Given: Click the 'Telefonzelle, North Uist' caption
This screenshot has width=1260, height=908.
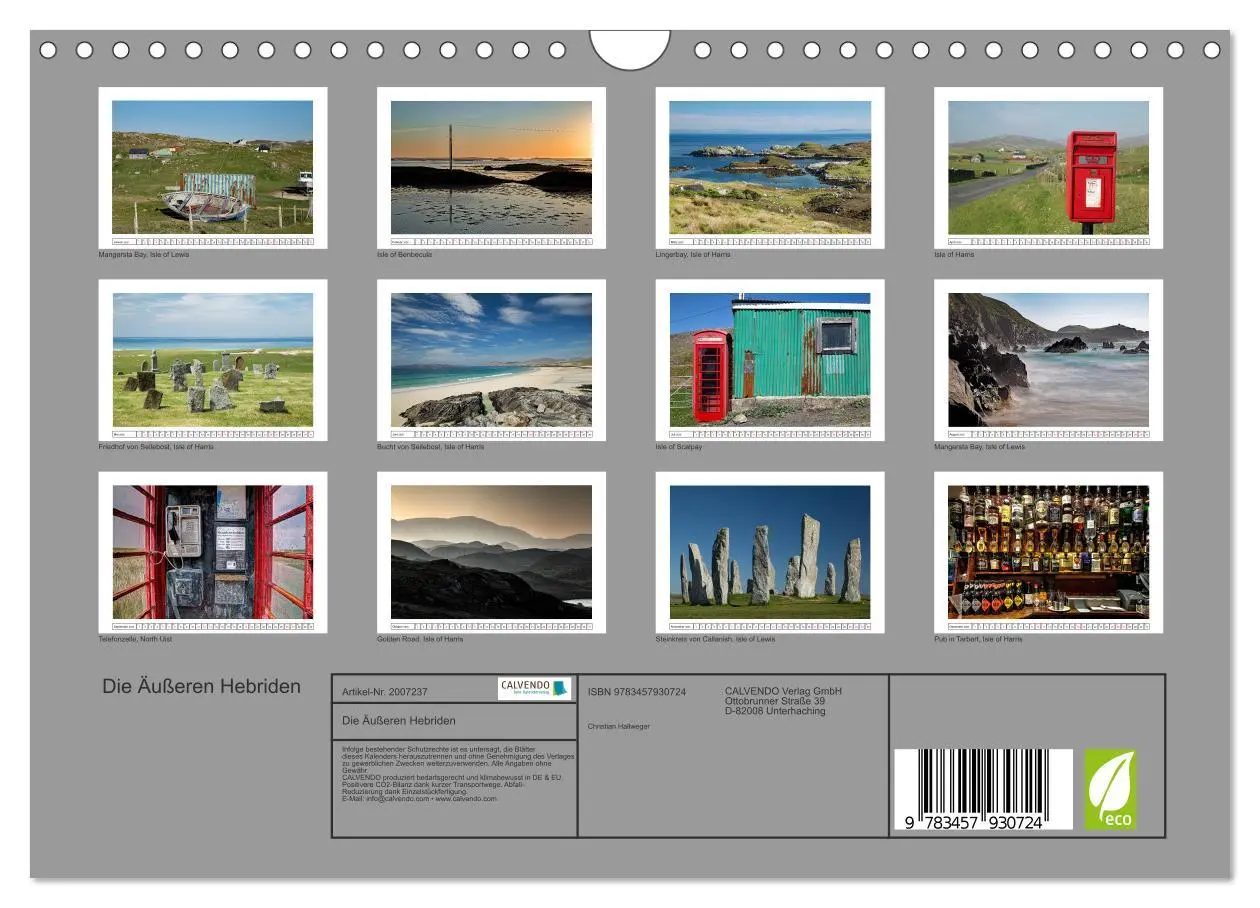Looking at the screenshot, I should (135, 639).
